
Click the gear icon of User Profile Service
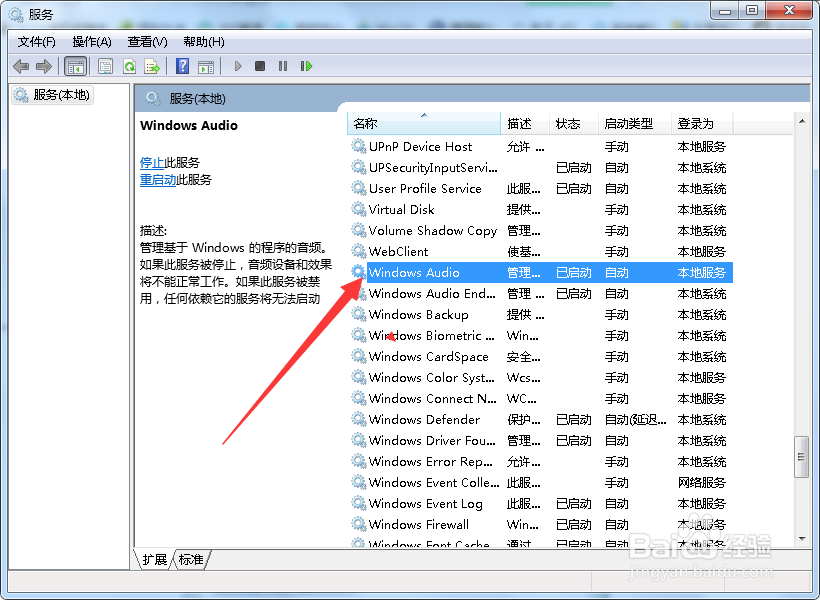[358, 188]
